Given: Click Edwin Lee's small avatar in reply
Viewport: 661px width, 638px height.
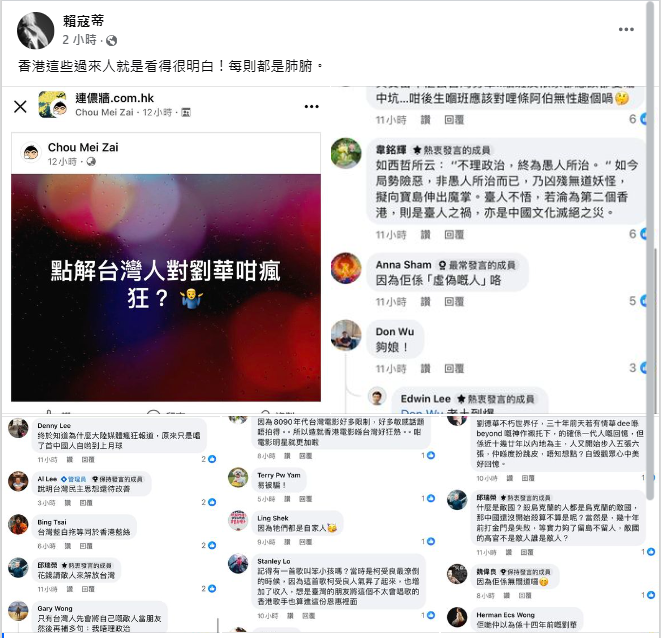Looking at the screenshot, I should click(377, 396).
